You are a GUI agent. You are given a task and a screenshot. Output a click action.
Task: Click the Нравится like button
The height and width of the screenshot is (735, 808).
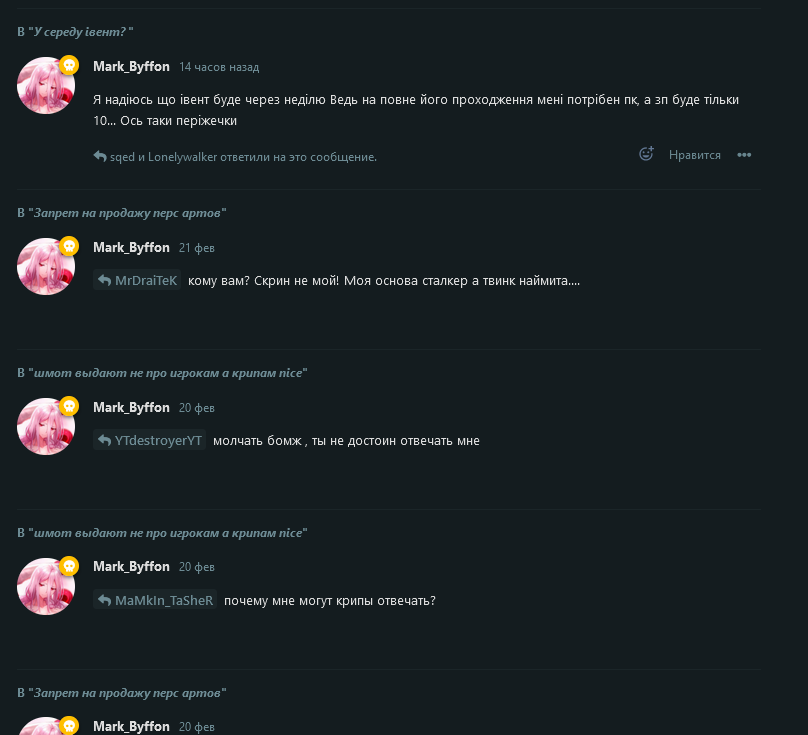pos(695,155)
